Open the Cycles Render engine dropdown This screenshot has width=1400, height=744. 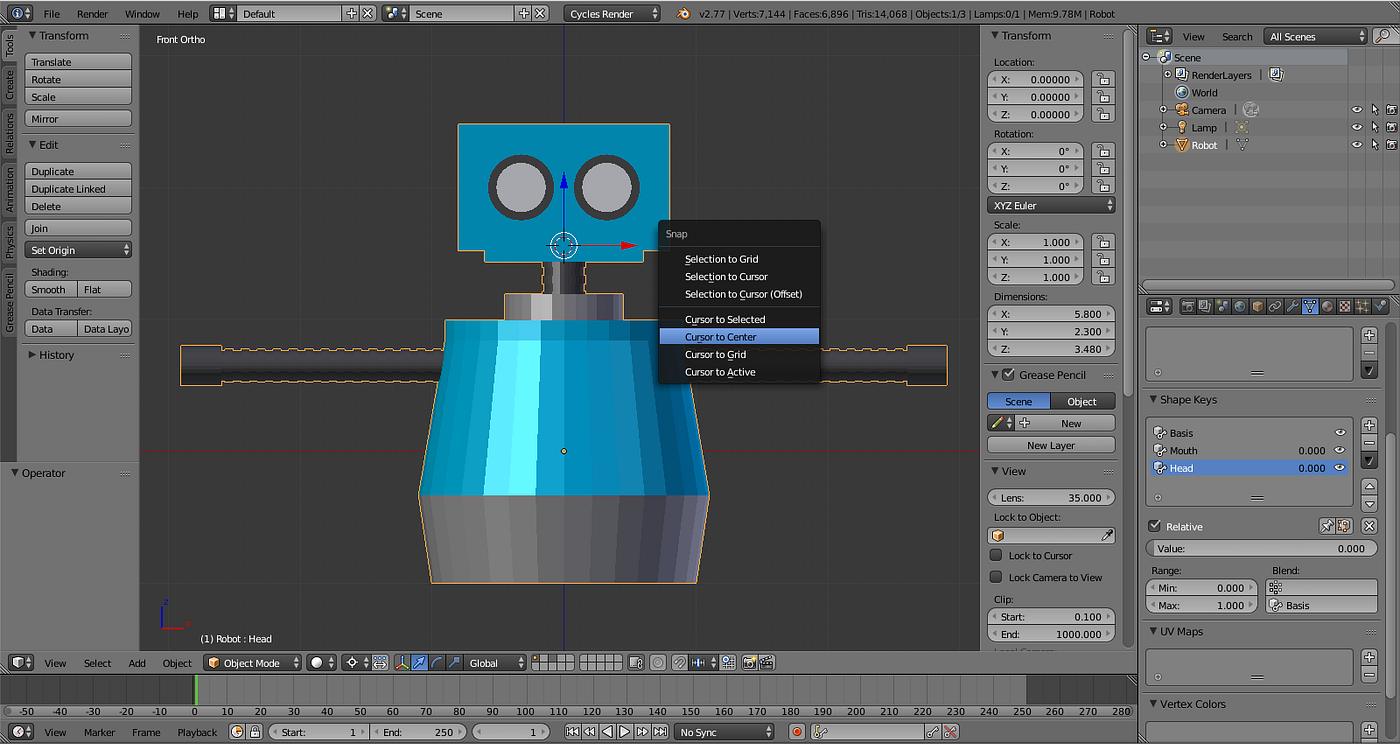[613, 14]
